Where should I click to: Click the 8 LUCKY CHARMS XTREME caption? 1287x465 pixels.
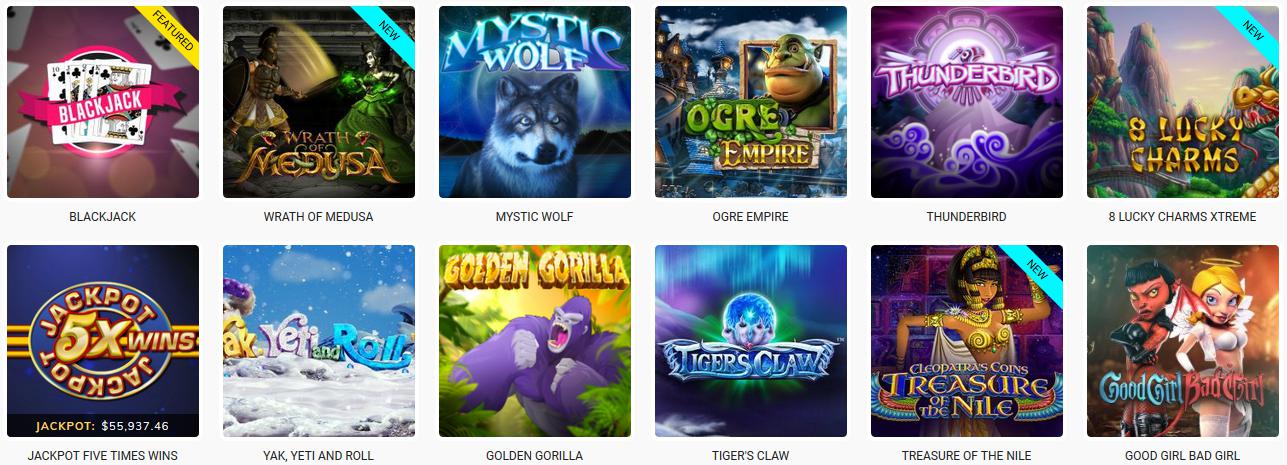pos(1183,217)
